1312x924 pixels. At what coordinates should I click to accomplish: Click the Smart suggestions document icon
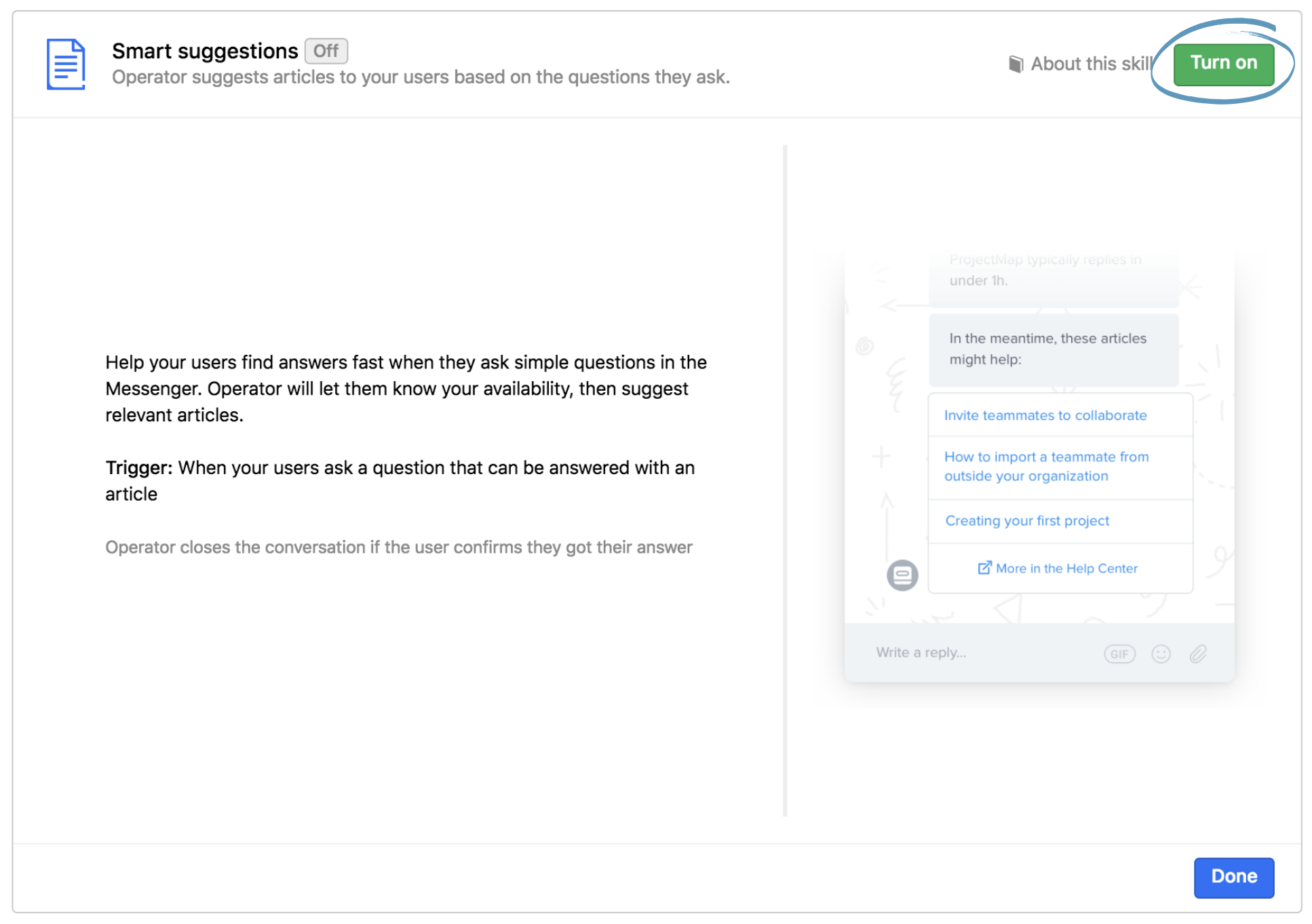66,63
